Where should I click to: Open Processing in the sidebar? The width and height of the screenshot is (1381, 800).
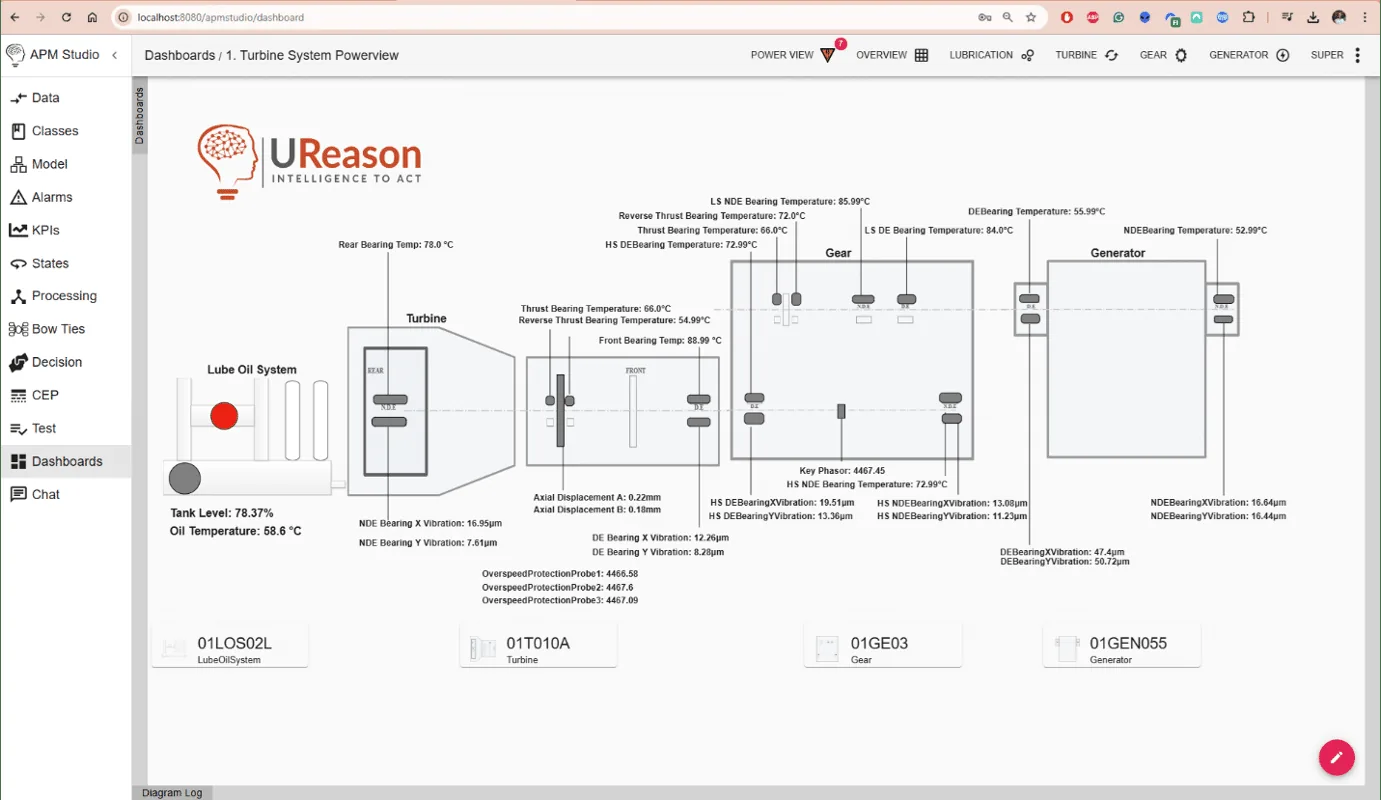pos(65,296)
